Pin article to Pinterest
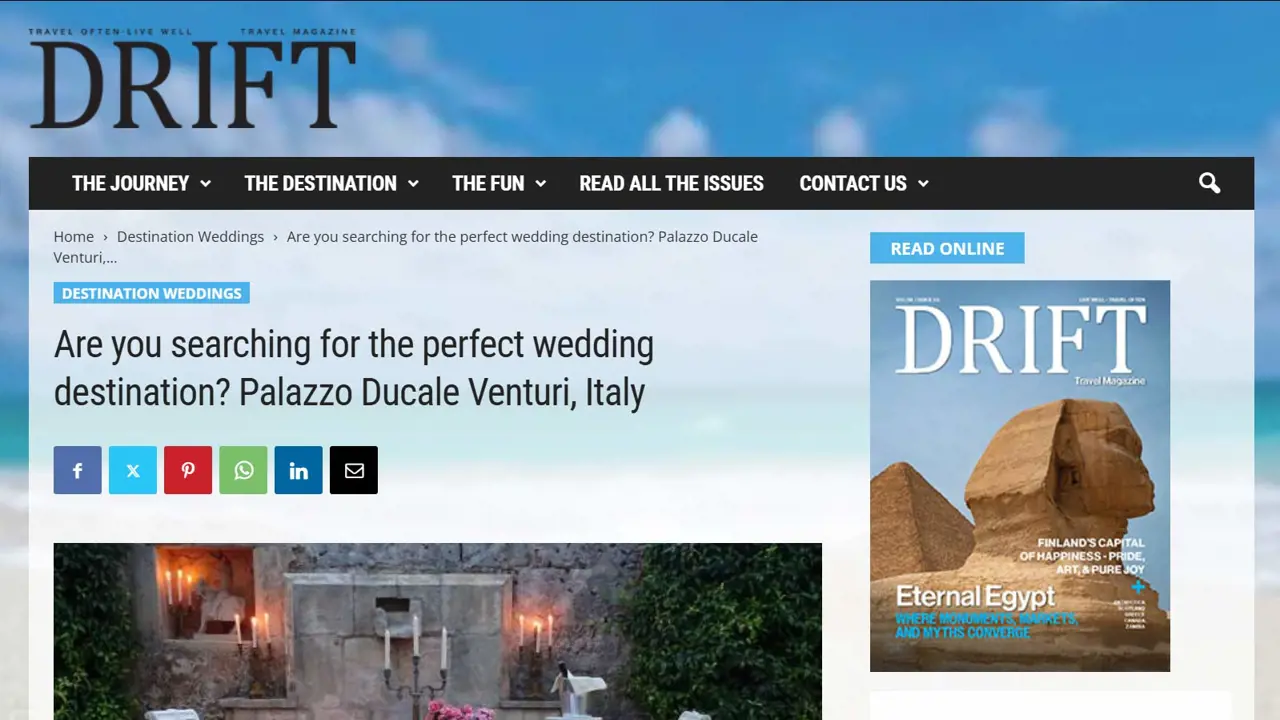Image resolution: width=1280 pixels, height=720 pixels. click(188, 470)
